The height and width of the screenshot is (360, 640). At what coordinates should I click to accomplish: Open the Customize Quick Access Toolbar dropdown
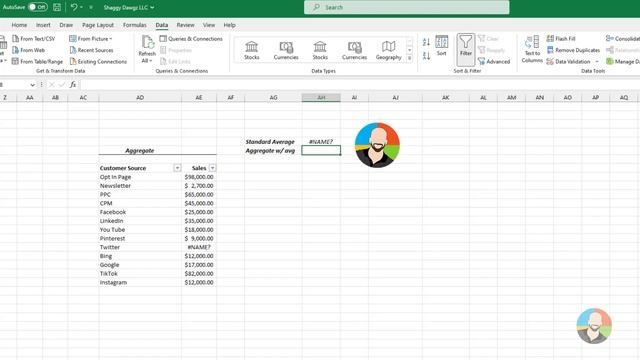point(91,7)
